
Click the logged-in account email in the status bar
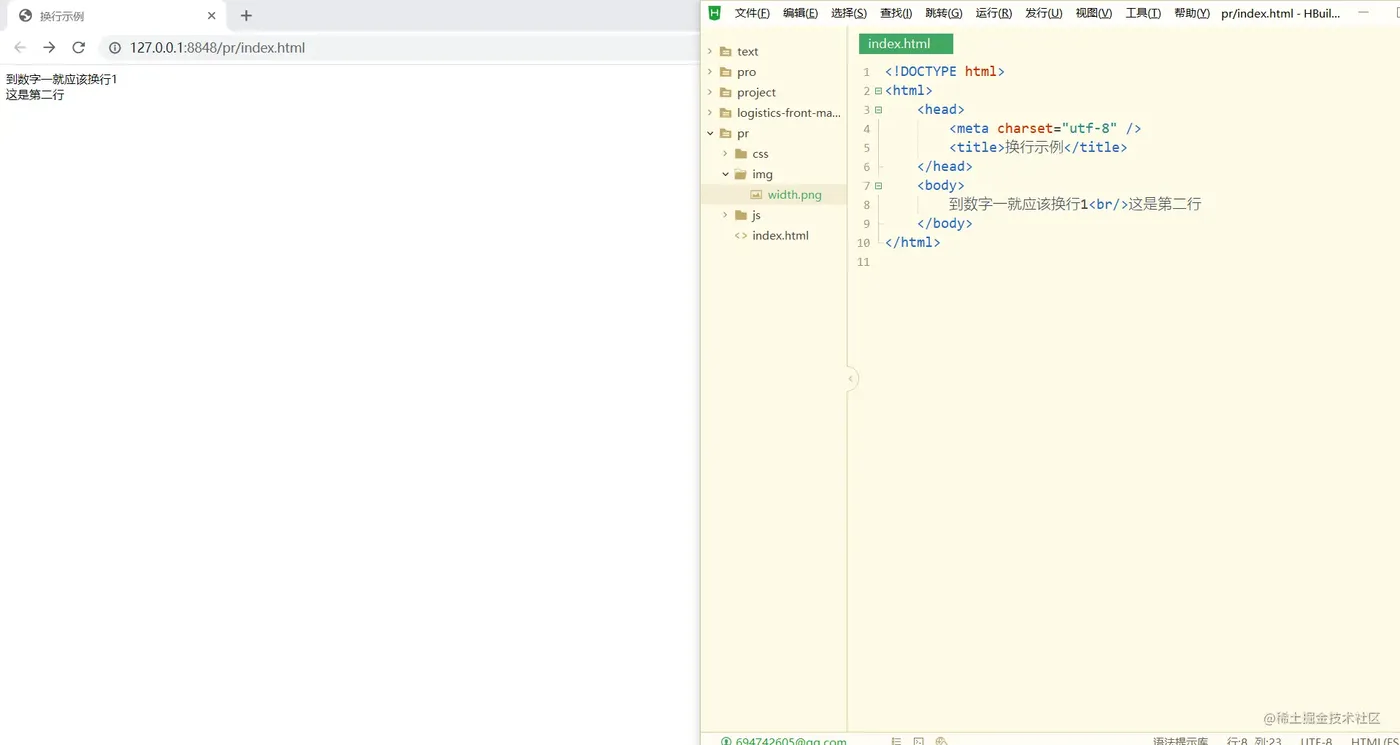click(x=790, y=741)
